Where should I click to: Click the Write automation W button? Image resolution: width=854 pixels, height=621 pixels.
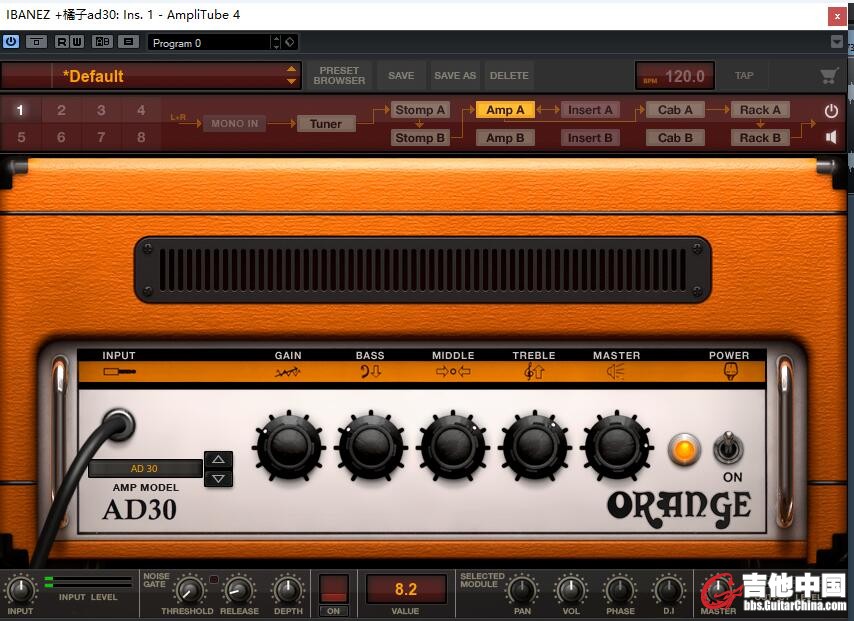click(x=77, y=42)
